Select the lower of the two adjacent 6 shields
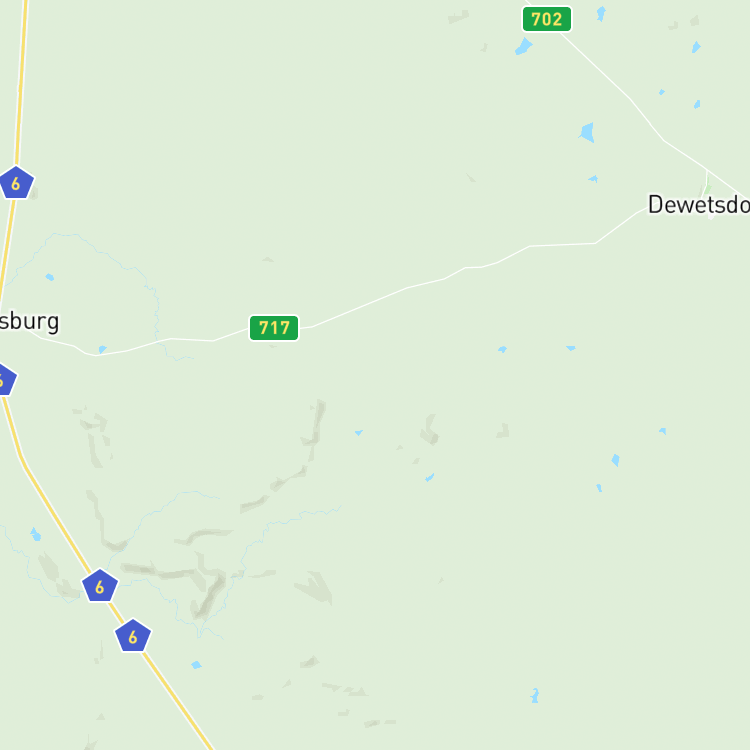The width and height of the screenshot is (750, 750). click(133, 636)
